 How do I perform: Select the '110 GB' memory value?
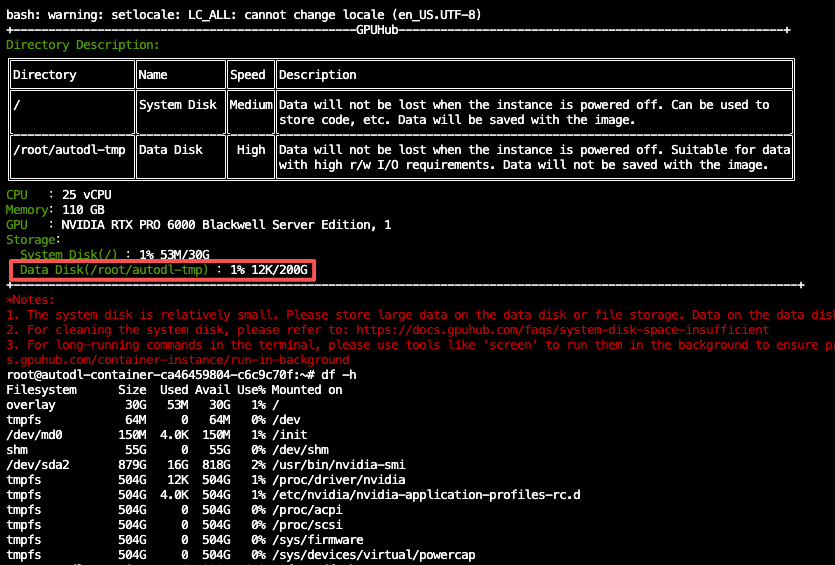(83, 210)
